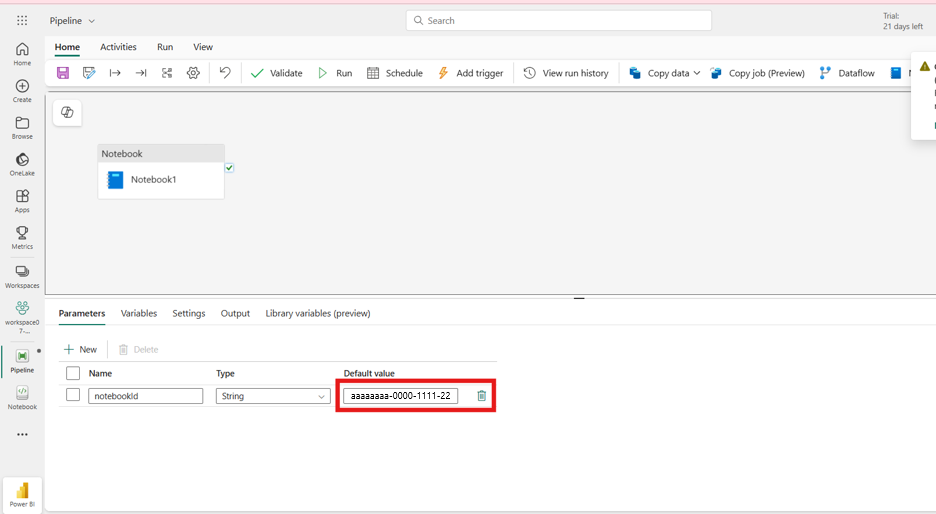Open the Output tab

[235, 313]
